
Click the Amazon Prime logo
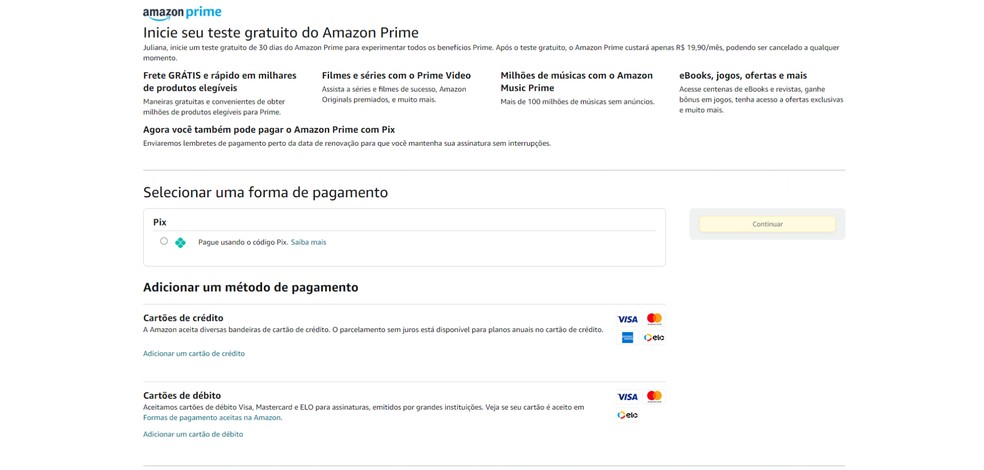pyautogui.click(x=182, y=13)
